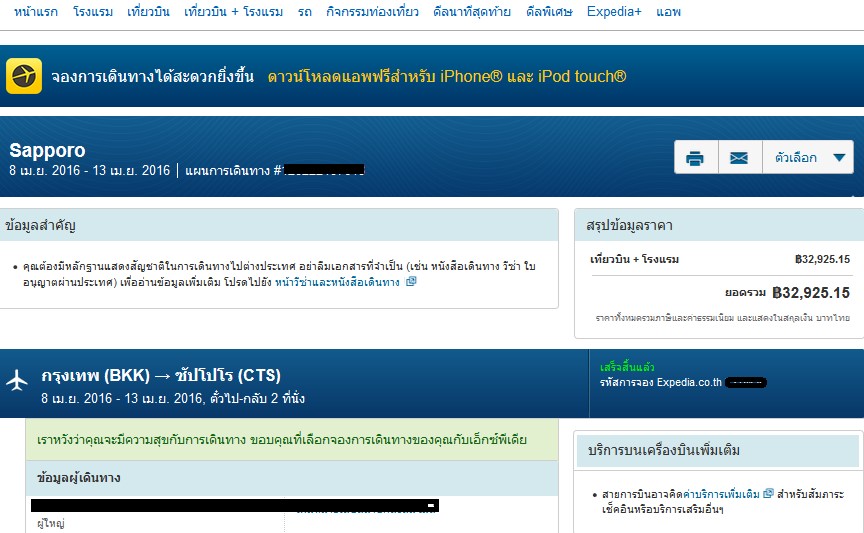Follow the iPhone and iPod touch download link

(x=447, y=76)
